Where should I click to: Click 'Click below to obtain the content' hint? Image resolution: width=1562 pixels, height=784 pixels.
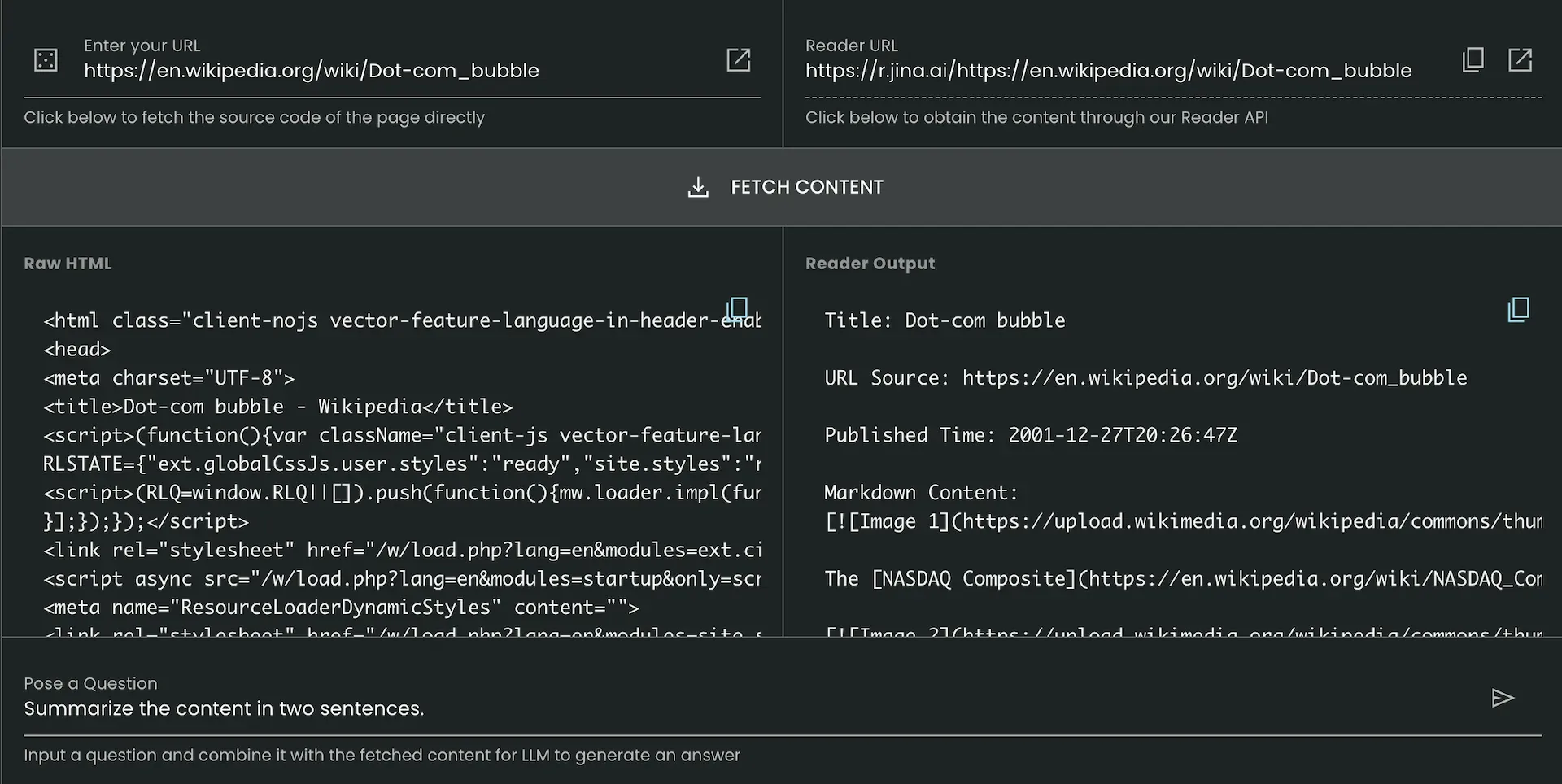pos(1036,117)
